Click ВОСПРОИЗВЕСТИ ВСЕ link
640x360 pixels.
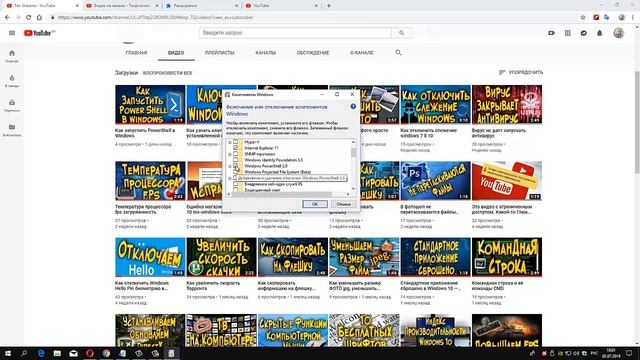[x=167, y=73]
